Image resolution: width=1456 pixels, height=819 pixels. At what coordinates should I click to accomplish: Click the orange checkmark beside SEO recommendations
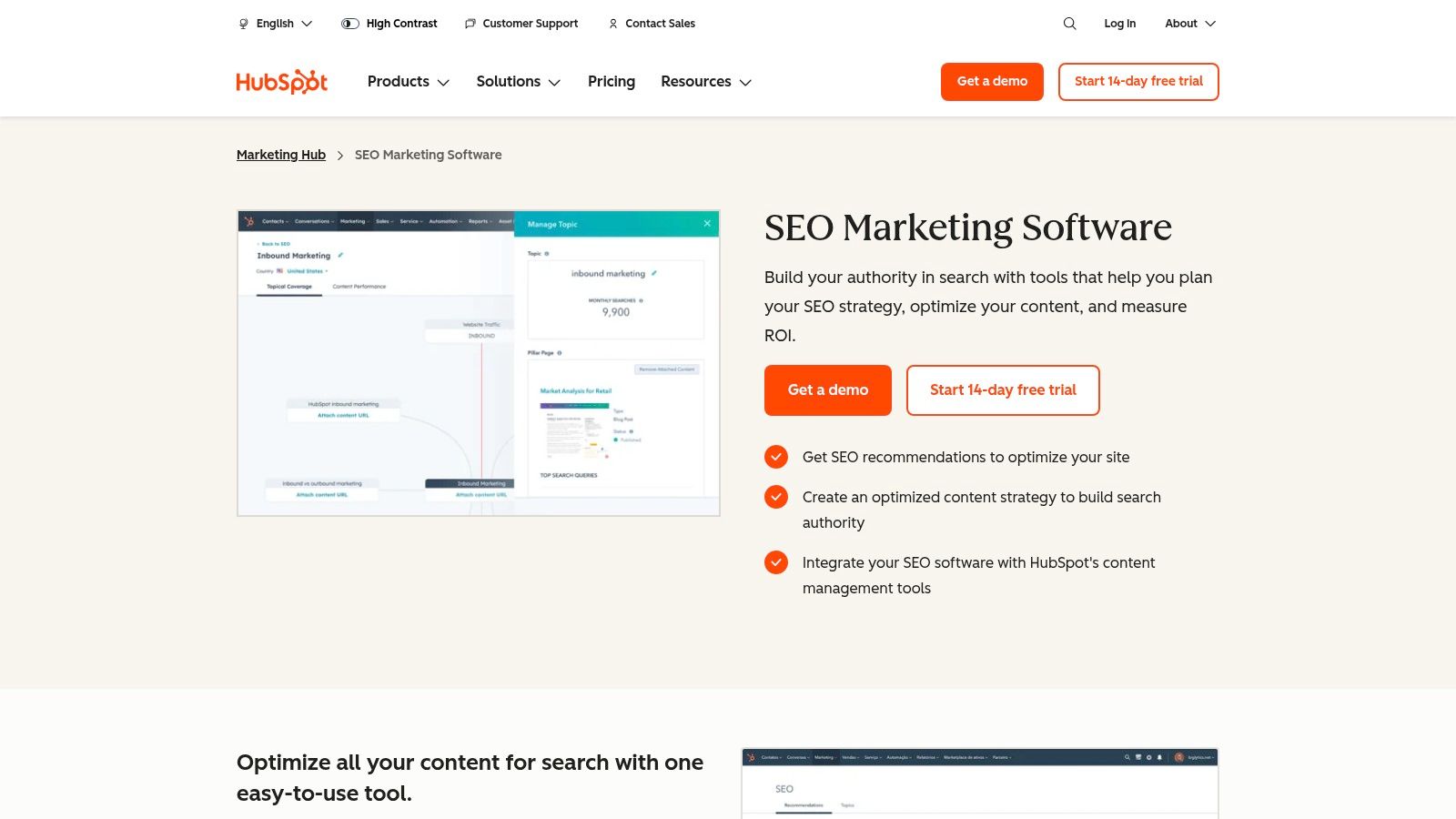pos(776,457)
